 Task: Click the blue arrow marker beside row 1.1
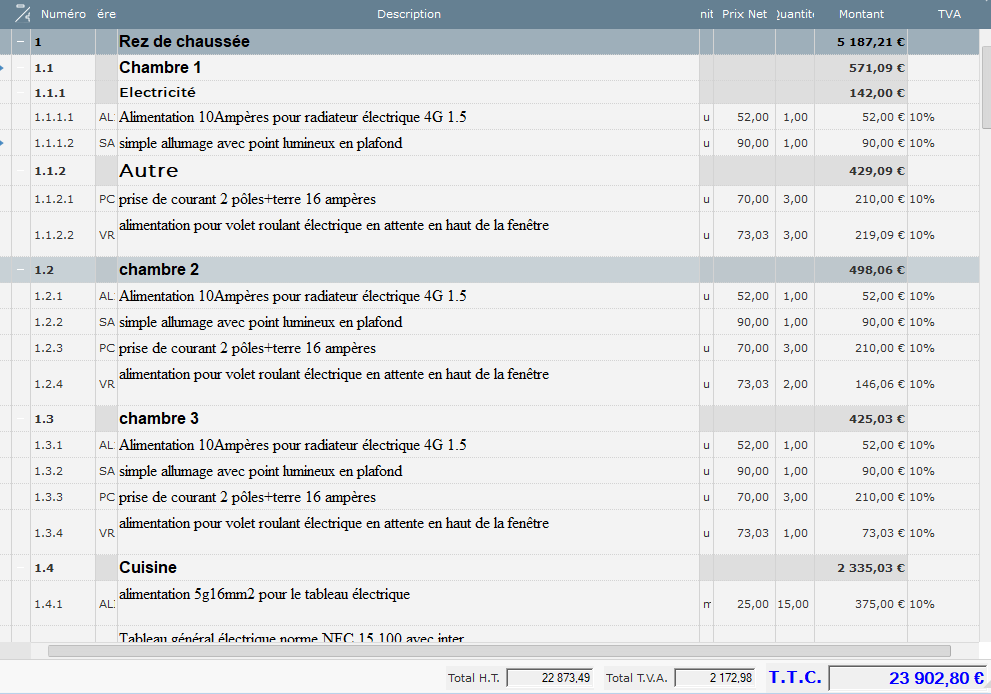pyautogui.click(x=3, y=68)
